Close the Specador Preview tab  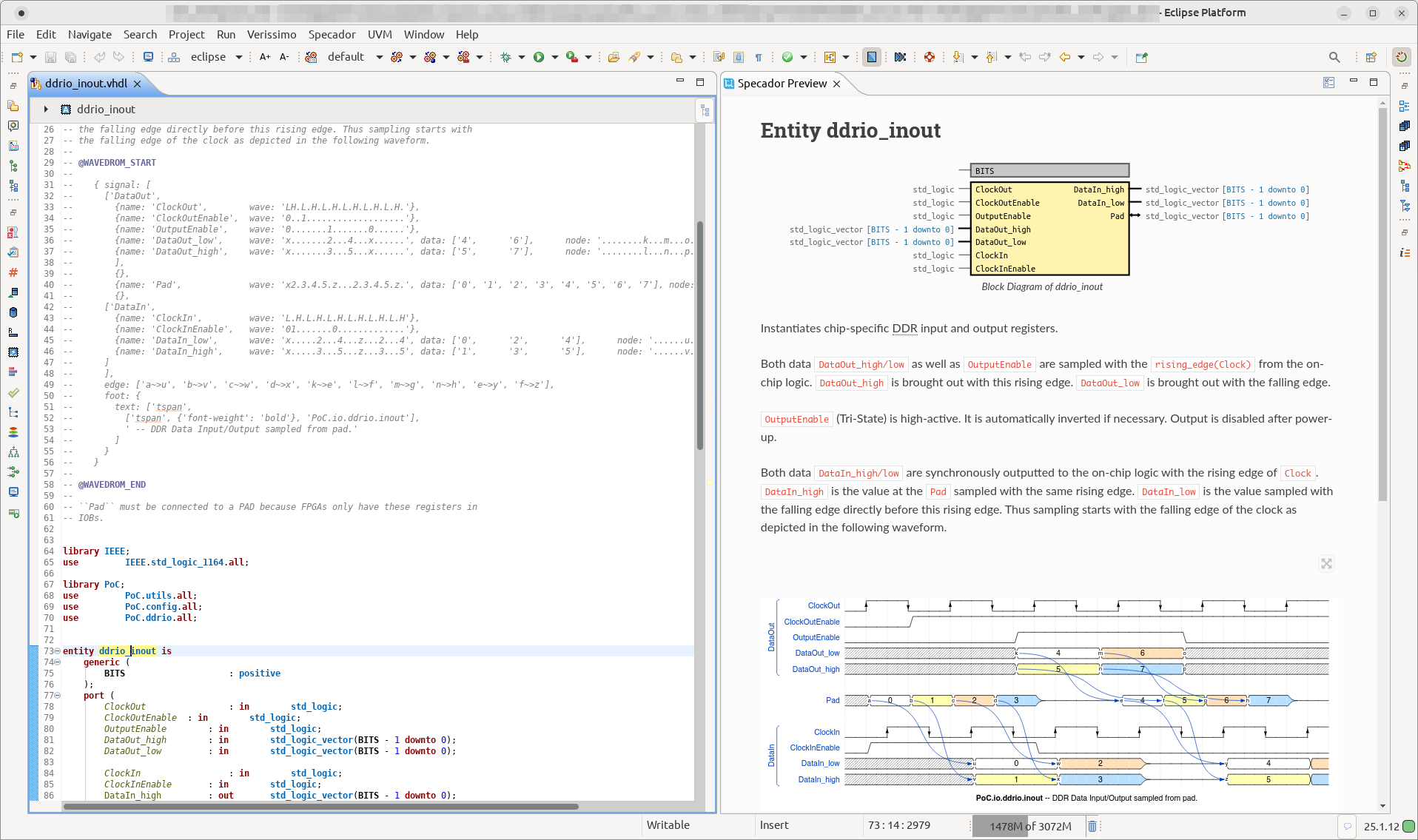tap(837, 84)
